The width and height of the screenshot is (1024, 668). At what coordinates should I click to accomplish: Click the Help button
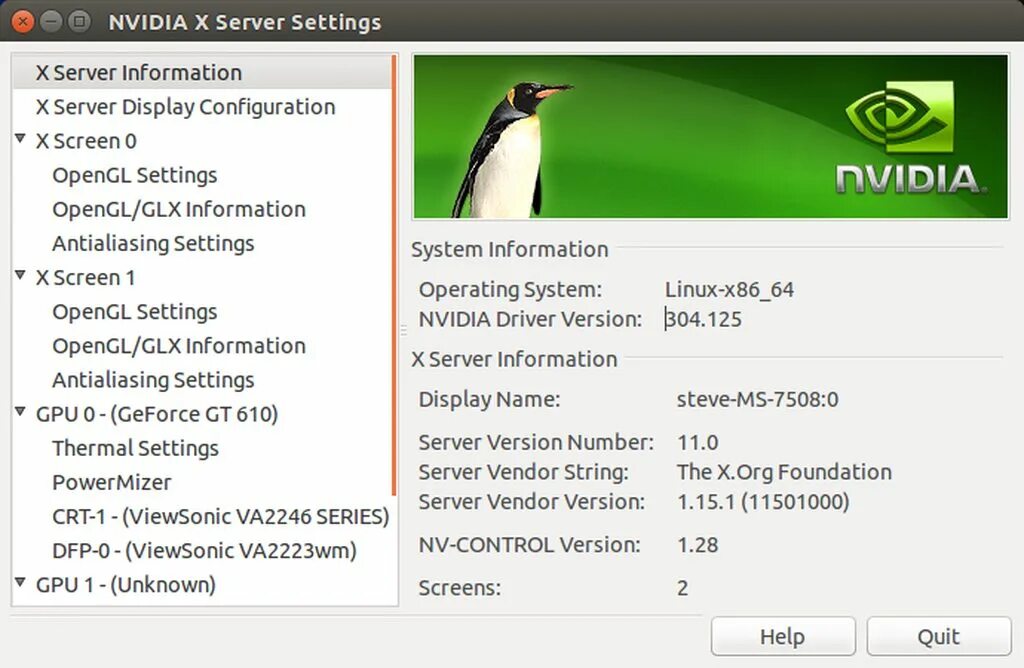coord(782,636)
